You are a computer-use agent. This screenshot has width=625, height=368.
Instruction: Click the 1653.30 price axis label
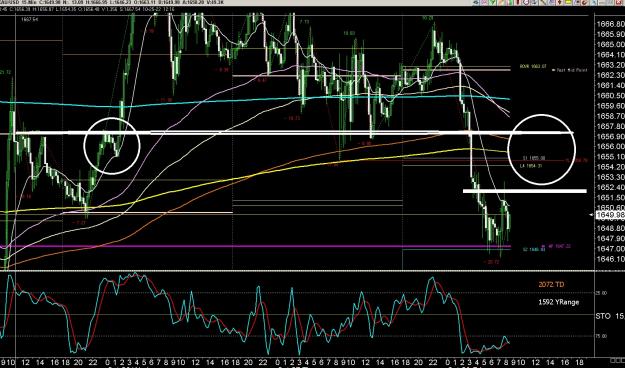611,177
